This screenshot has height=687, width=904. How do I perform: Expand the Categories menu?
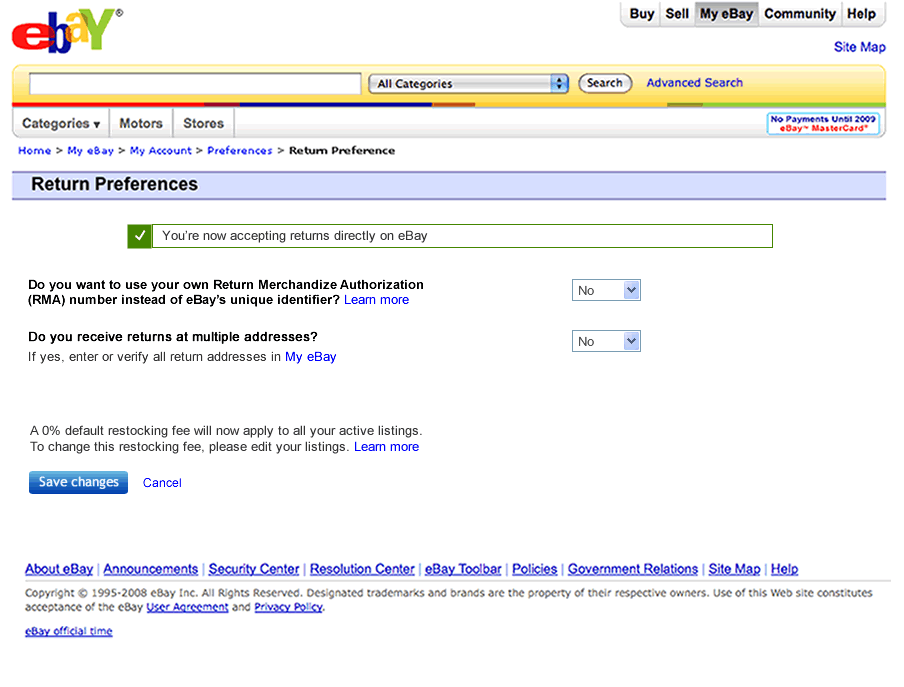click(61, 123)
